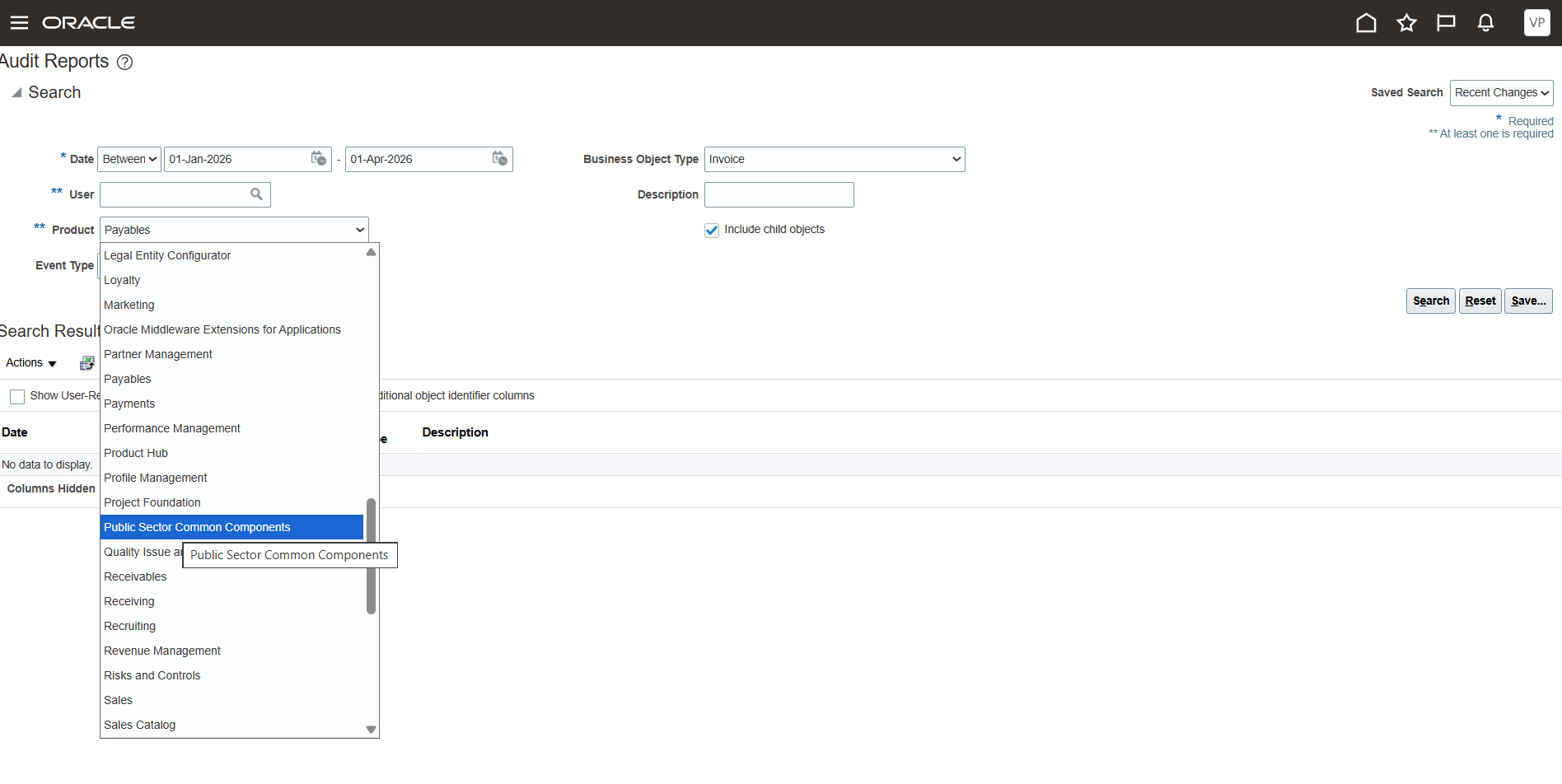
Task: Select Oracle Middleware Extensions for Applications
Action: click(231, 329)
